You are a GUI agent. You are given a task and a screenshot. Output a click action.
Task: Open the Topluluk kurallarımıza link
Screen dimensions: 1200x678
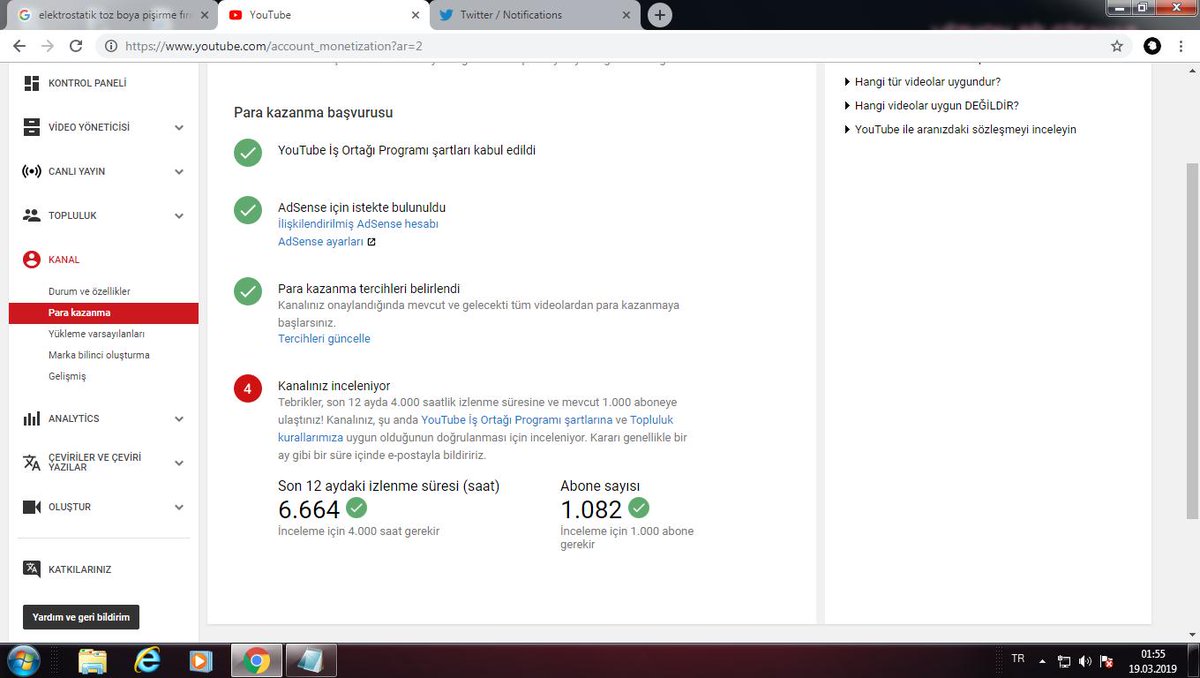click(476, 429)
